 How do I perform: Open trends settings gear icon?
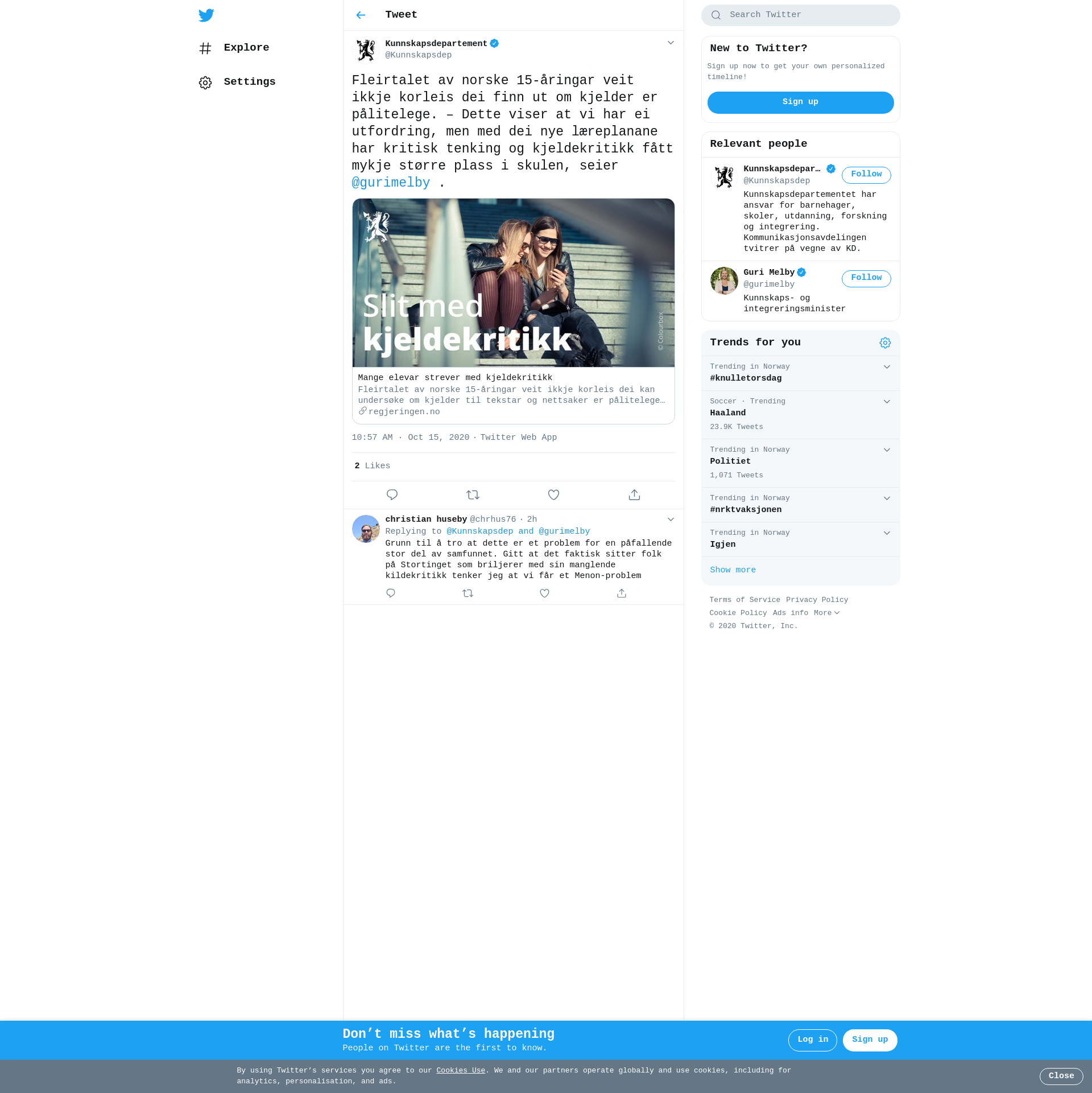(885, 343)
